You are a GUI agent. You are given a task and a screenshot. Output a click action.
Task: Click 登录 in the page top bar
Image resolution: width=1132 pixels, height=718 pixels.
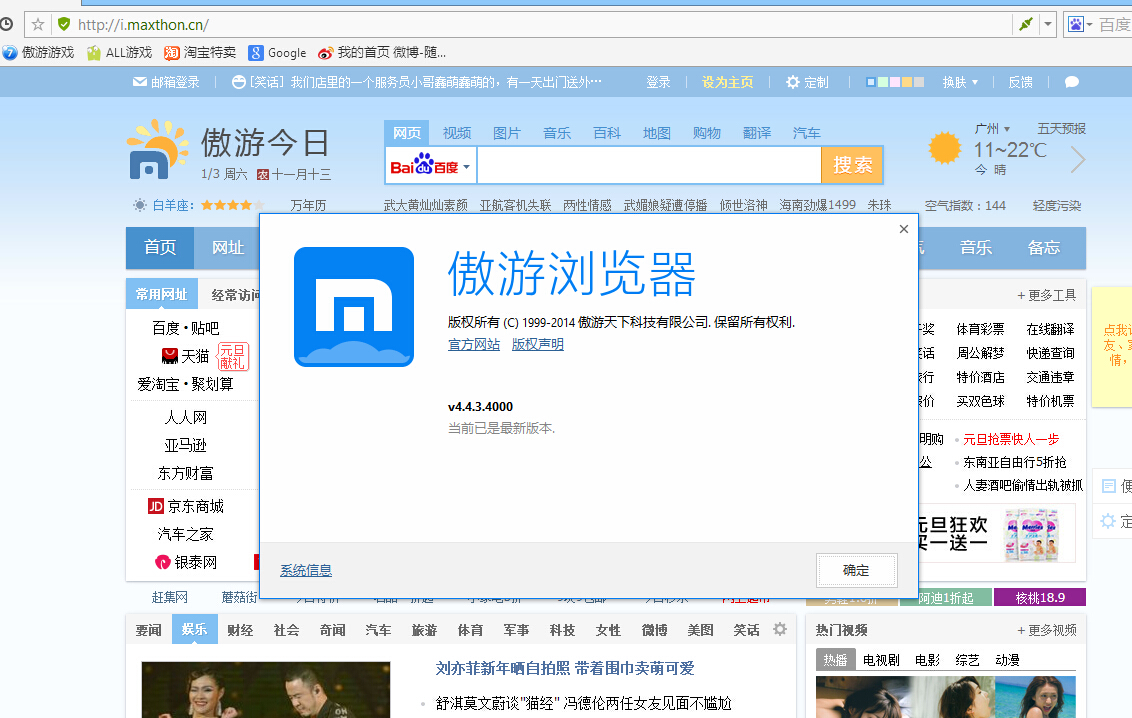pyautogui.click(x=658, y=82)
